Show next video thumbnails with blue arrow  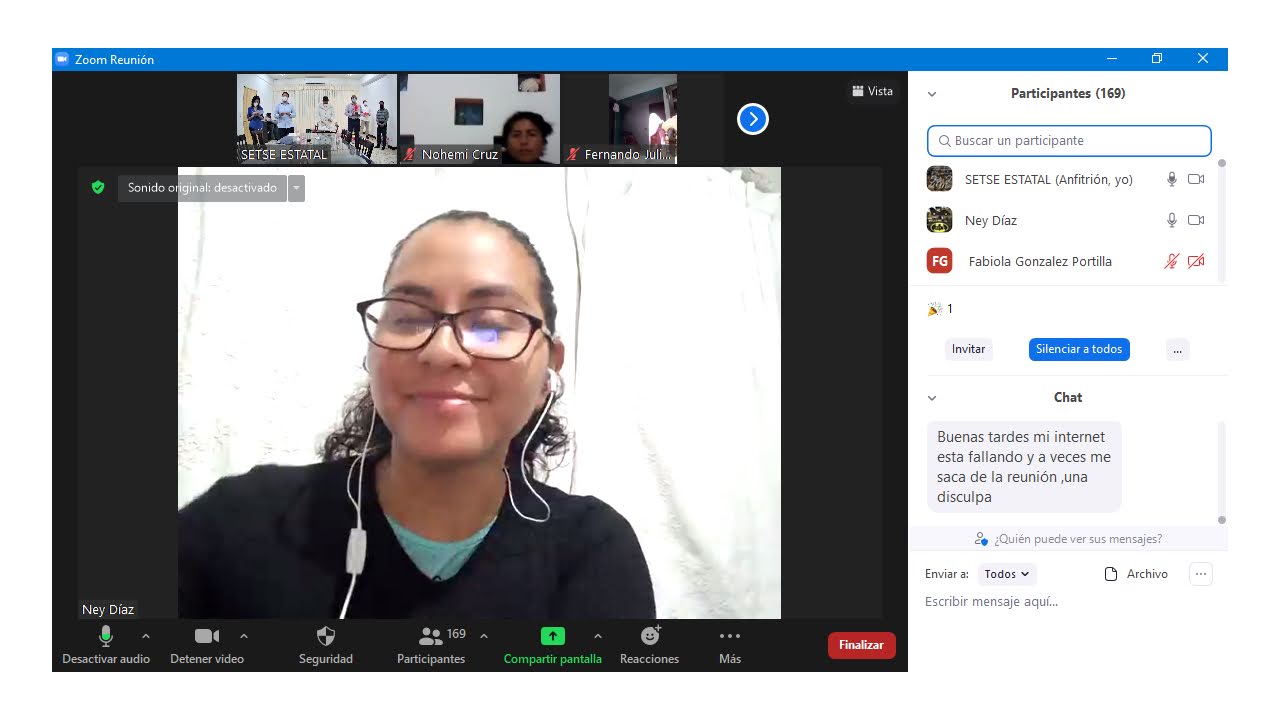pyautogui.click(x=752, y=119)
